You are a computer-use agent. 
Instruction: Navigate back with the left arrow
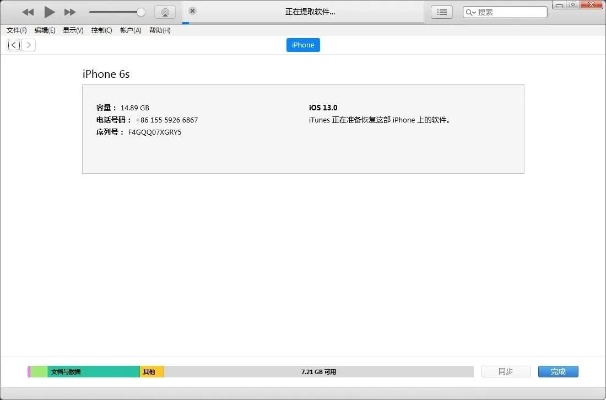coord(13,45)
